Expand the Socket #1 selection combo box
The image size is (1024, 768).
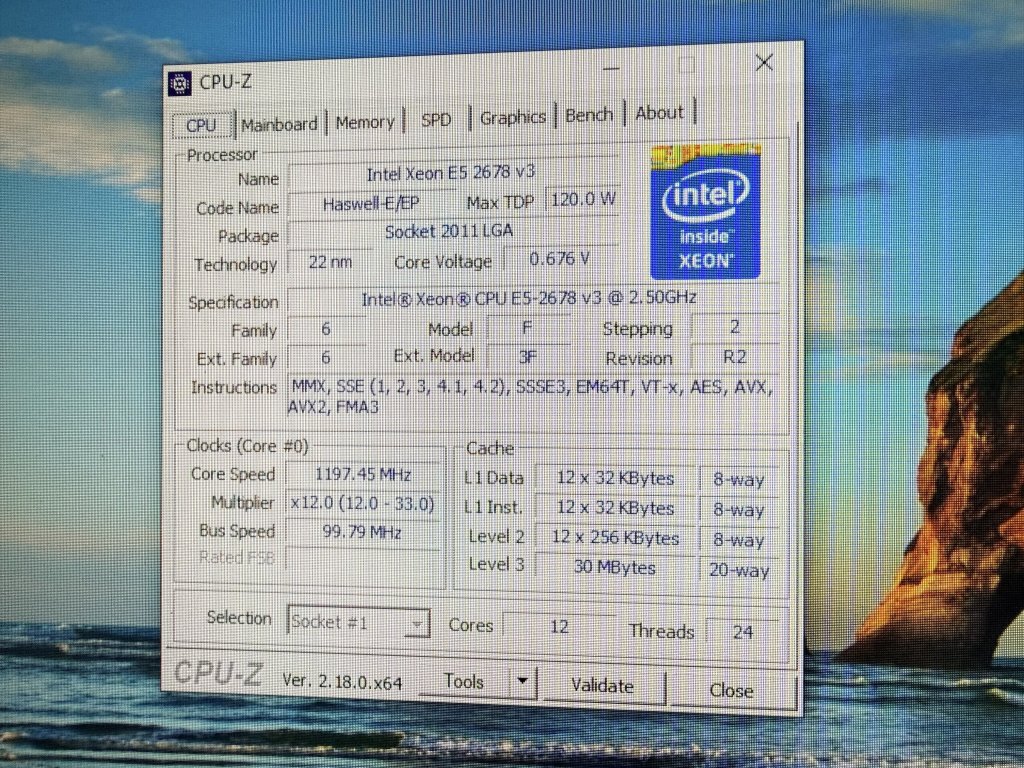pyautogui.click(x=359, y=622)
